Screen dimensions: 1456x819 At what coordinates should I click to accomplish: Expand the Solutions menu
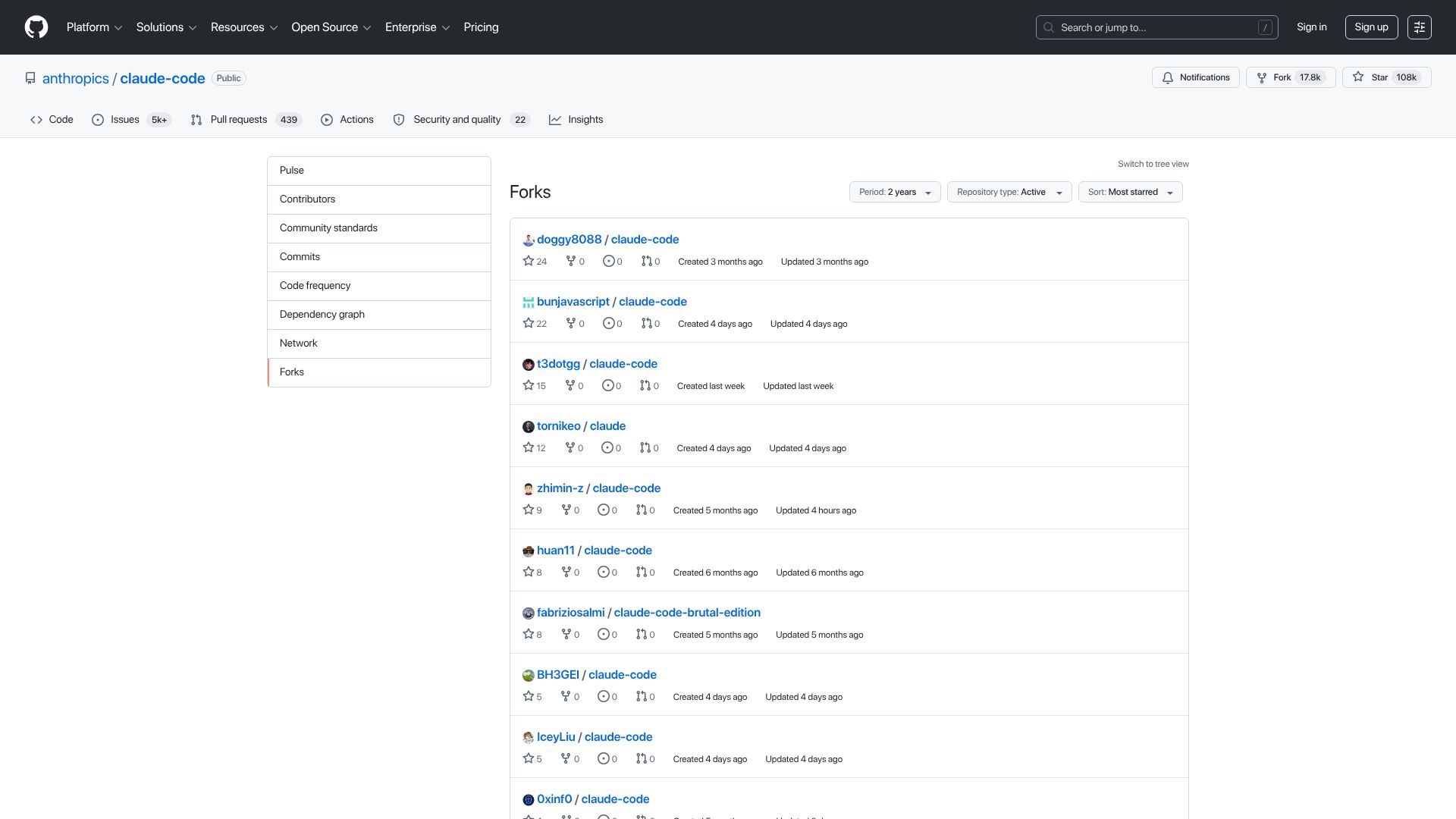166,27
